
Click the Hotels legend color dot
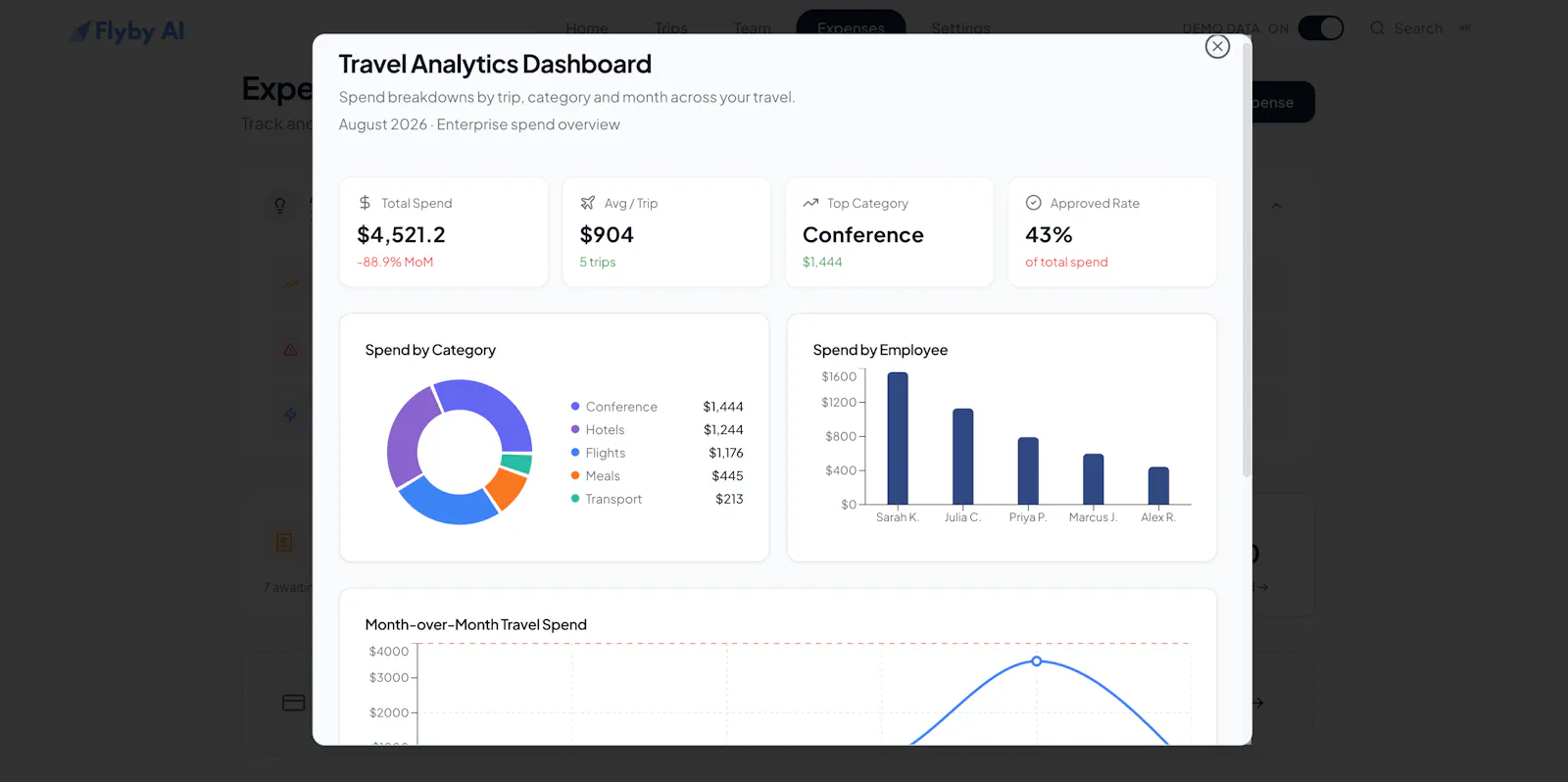click(575, 429)
